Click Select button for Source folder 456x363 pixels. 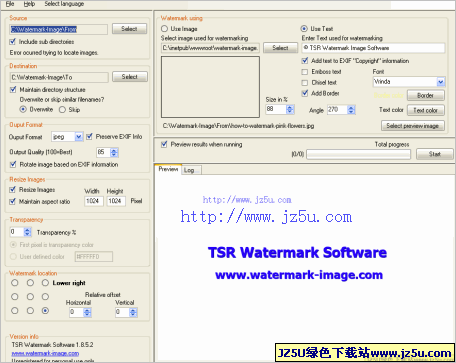click(x=129, y=29)
